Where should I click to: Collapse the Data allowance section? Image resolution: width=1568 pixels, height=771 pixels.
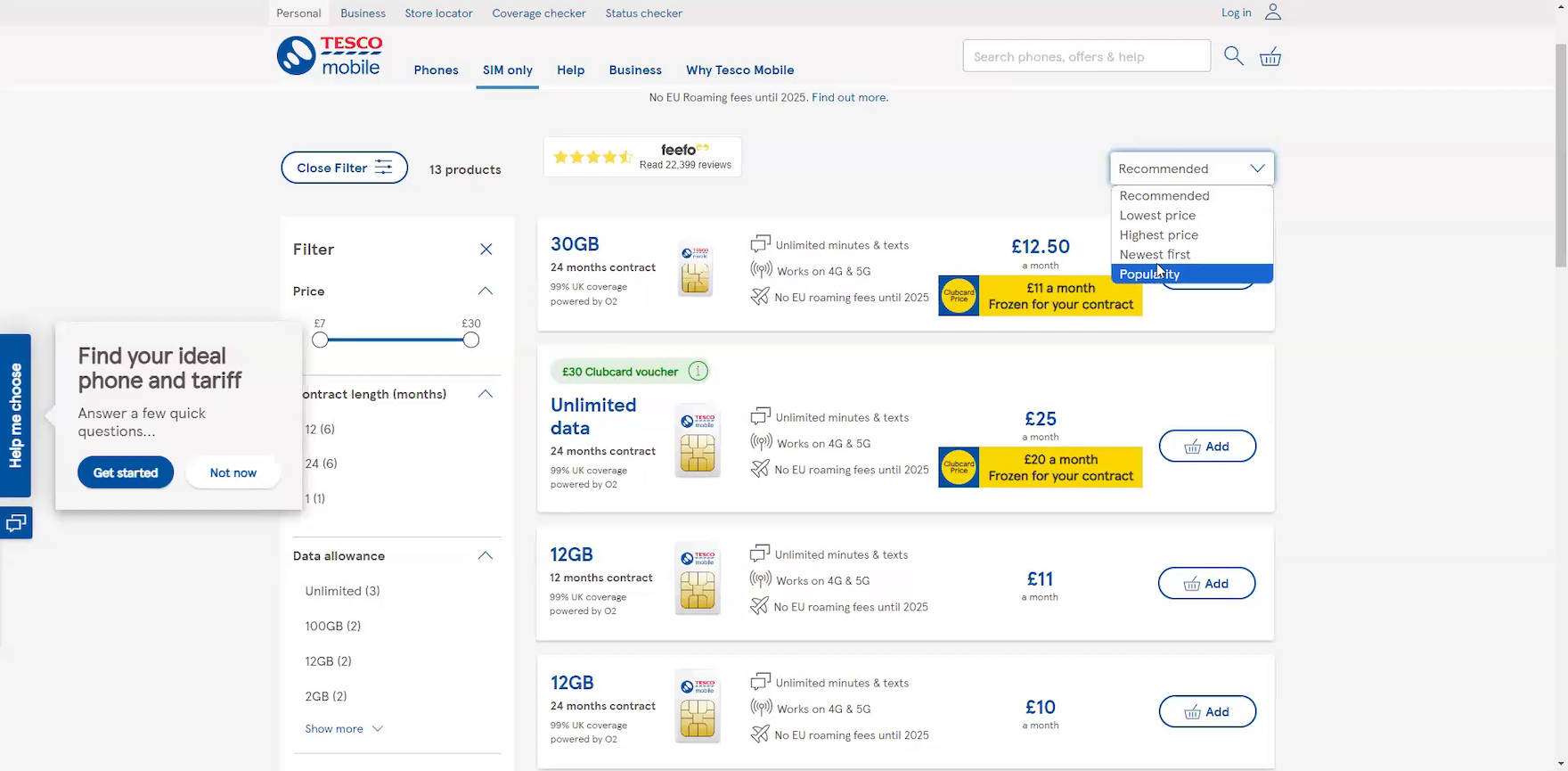[x=485, y=556]
